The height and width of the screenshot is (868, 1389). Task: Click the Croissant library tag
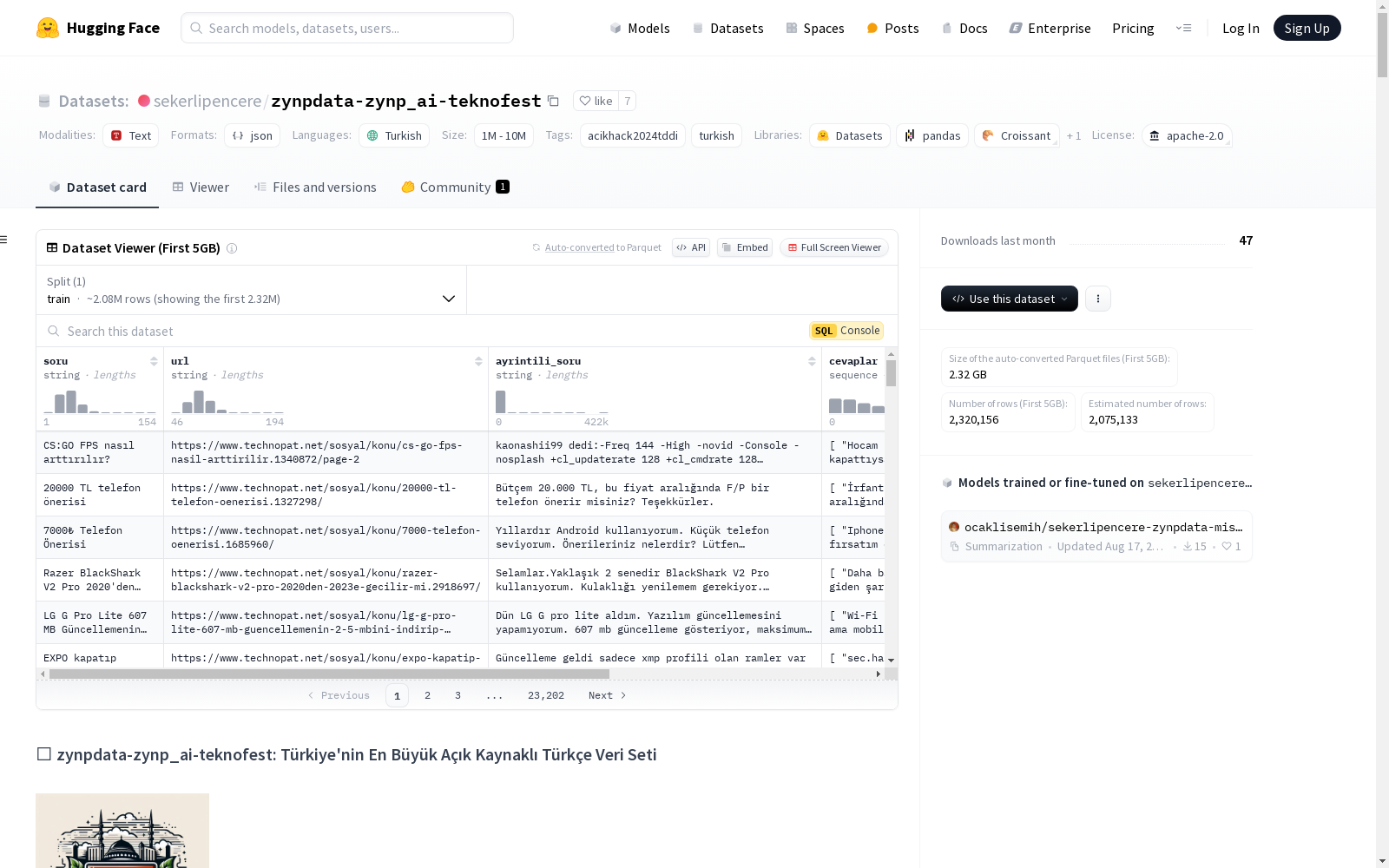point(1017,135)
